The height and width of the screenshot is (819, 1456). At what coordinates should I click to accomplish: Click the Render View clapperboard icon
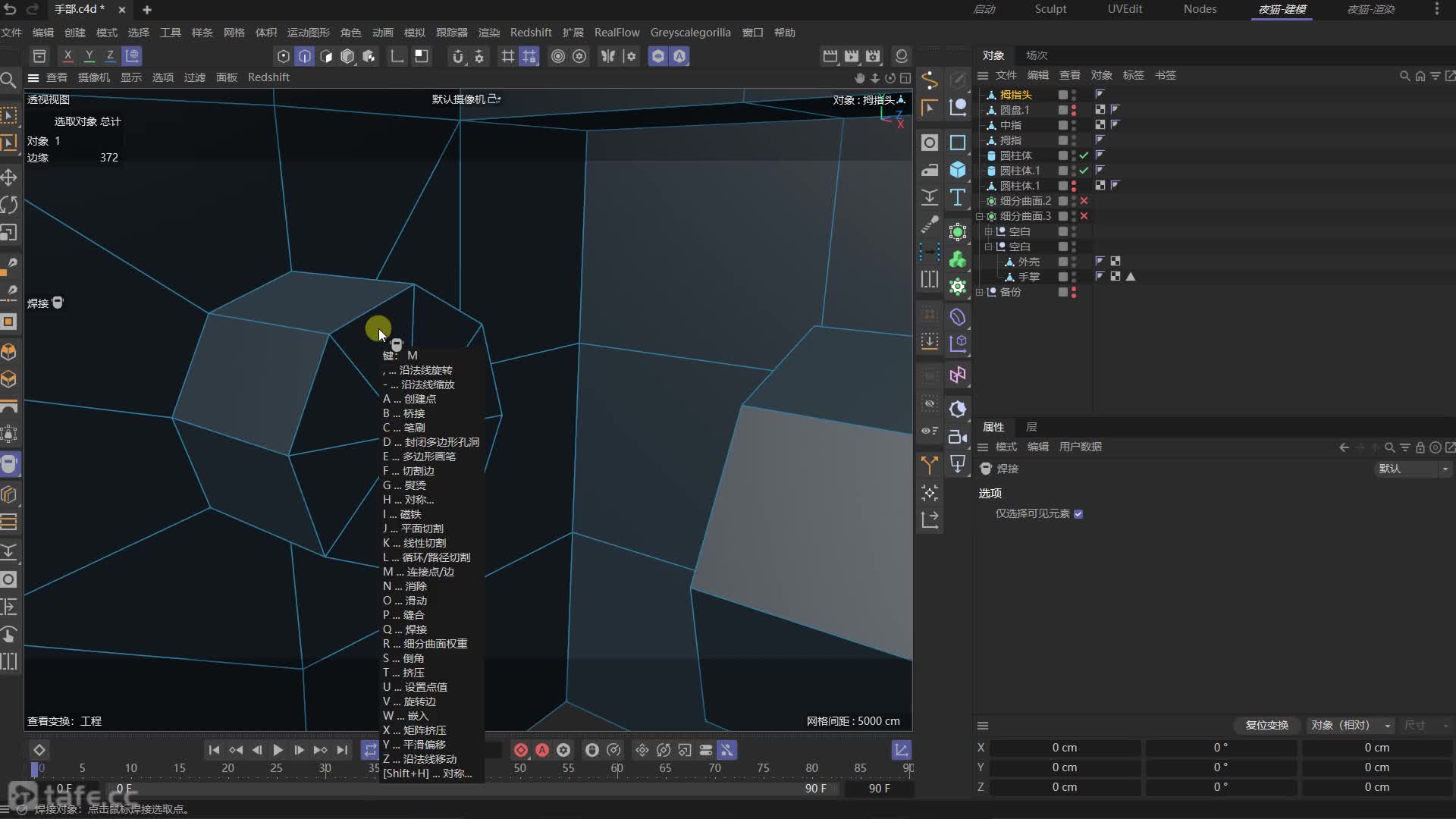[830, 56]
